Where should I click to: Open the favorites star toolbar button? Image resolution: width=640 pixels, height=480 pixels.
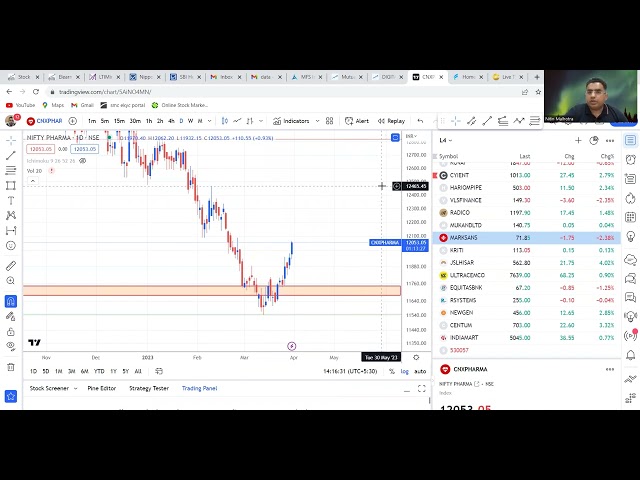(11, 396)
